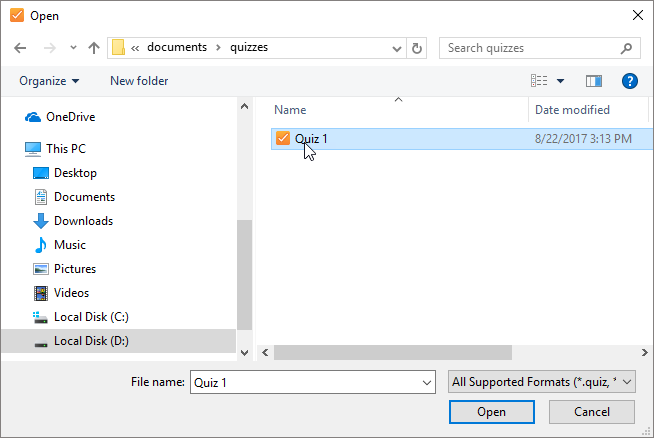Click the Back navigation arrow
Image resolution: width=654 pixels, height=438 pixels.
pyautogui.click(x=20, y=48)
